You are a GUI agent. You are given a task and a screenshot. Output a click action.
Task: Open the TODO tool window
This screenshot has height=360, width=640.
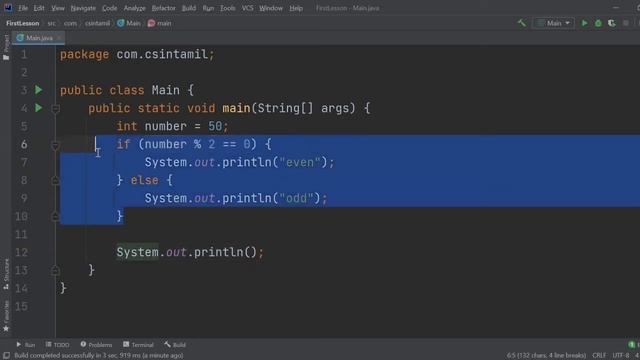pyautogui.click(x=58, y=345)
